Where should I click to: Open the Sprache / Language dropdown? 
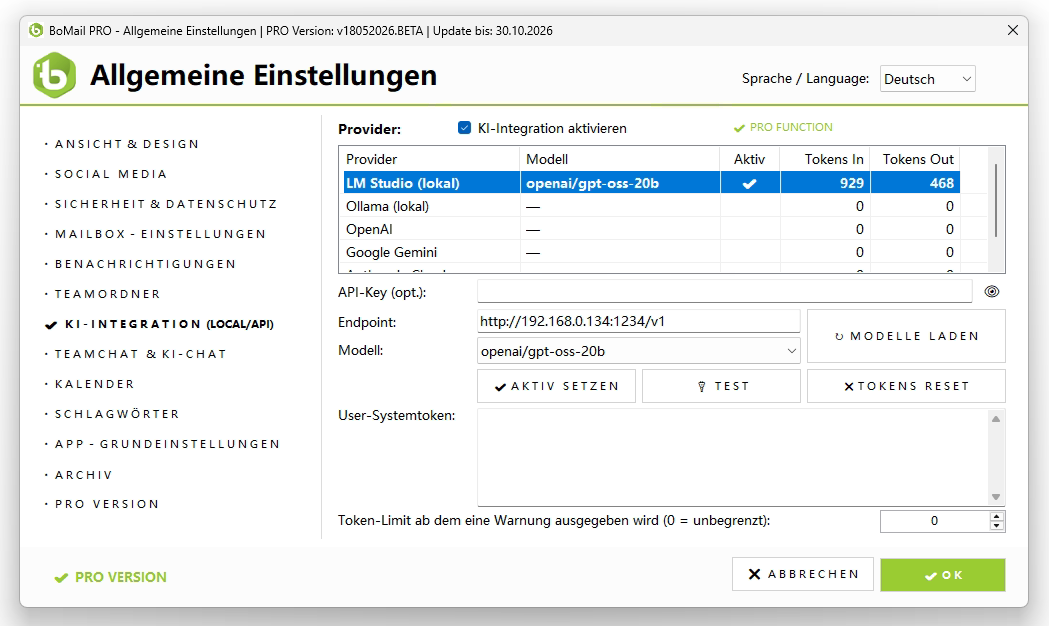click(x=927, y=79)
